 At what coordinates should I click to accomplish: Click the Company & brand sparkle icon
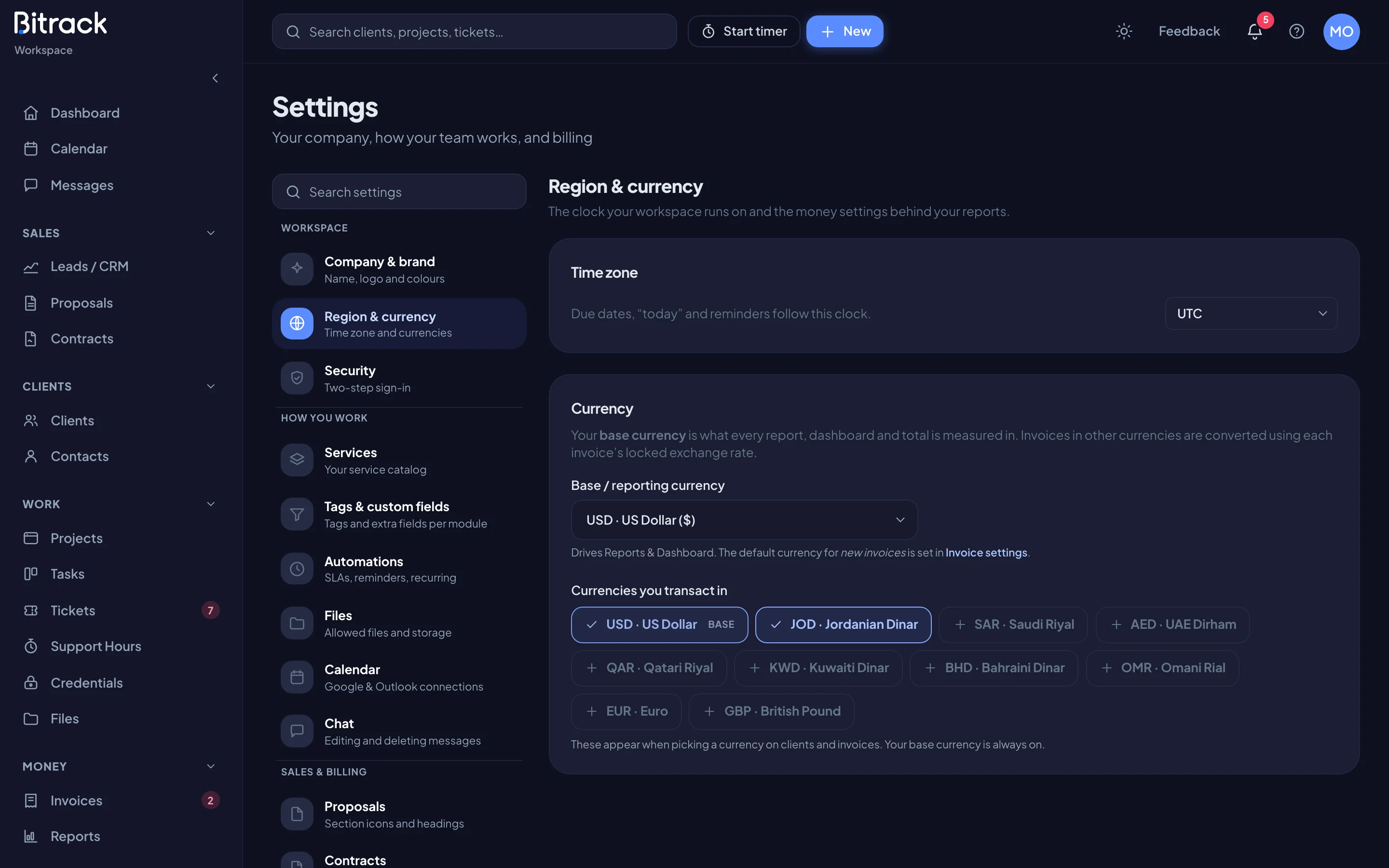pyautogui.click(x=297, y=269)
